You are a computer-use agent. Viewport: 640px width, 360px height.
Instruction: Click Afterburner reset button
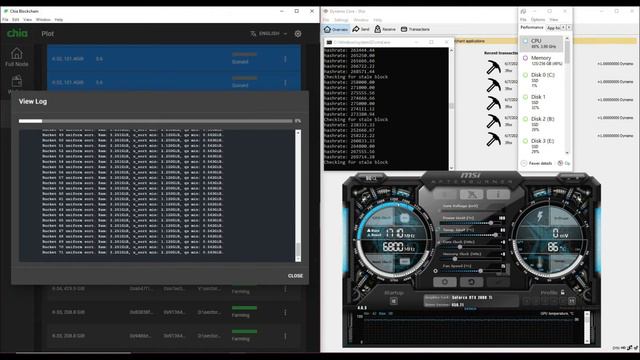tap(471, 282)
